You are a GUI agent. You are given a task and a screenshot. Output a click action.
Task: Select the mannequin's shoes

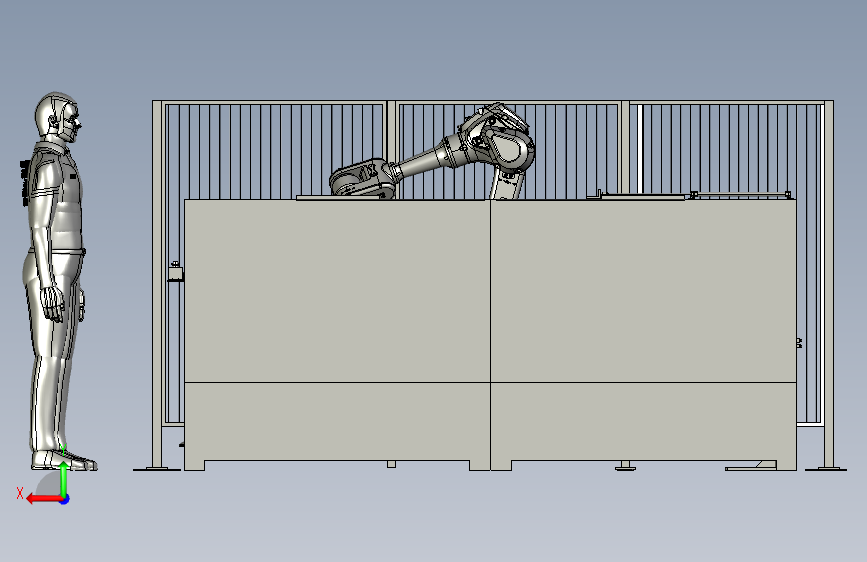pyautogui.click(x=64, y=461)
